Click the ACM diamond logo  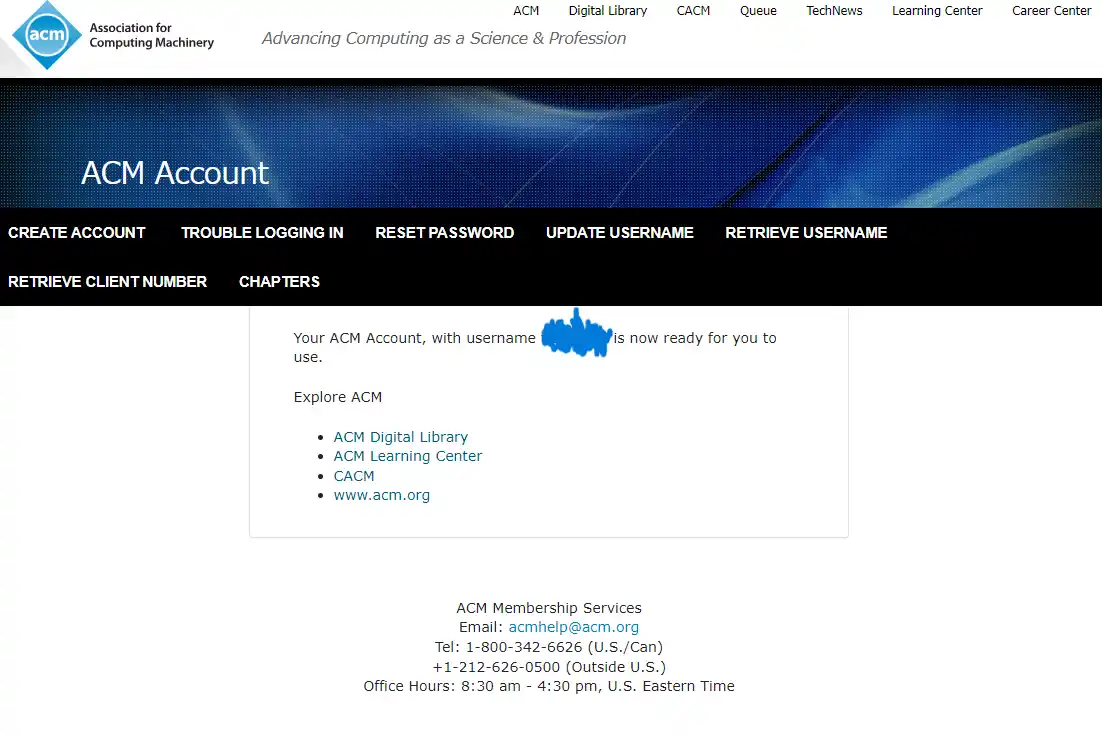(x=47, y=36)
